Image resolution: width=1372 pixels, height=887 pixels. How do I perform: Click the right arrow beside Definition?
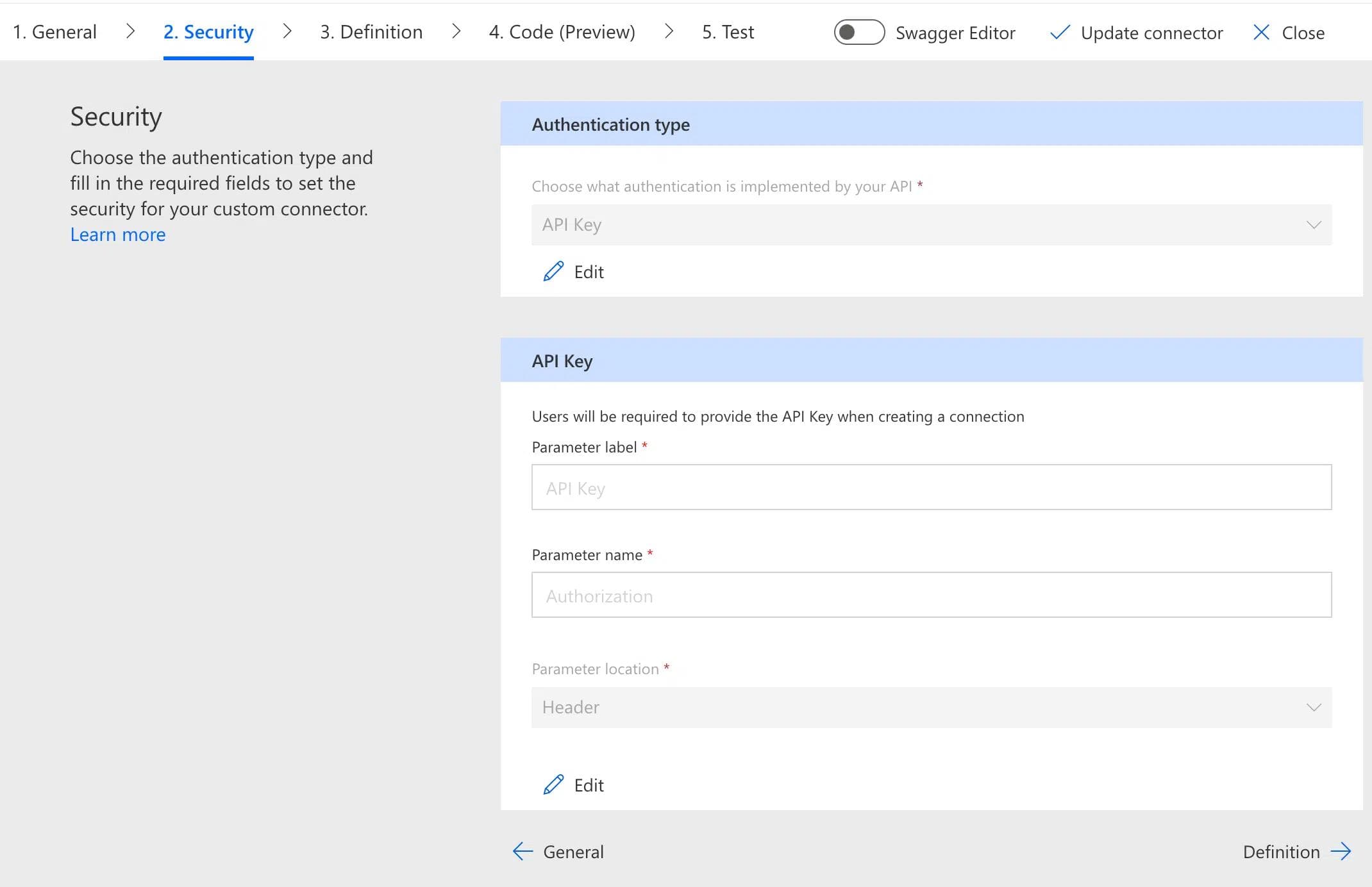point(1341,852)
